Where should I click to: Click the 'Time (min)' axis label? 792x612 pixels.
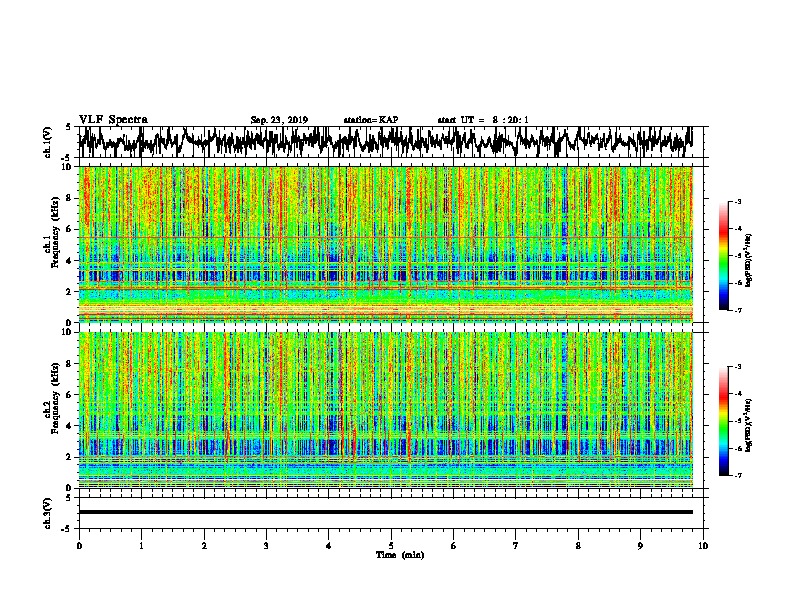tap(400, 555)
